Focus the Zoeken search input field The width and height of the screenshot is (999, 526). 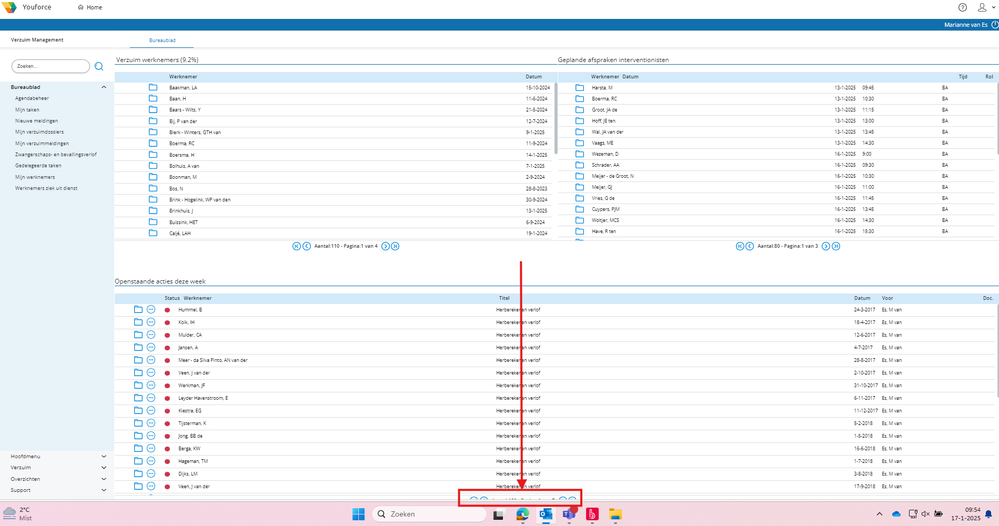coord(50,66)
